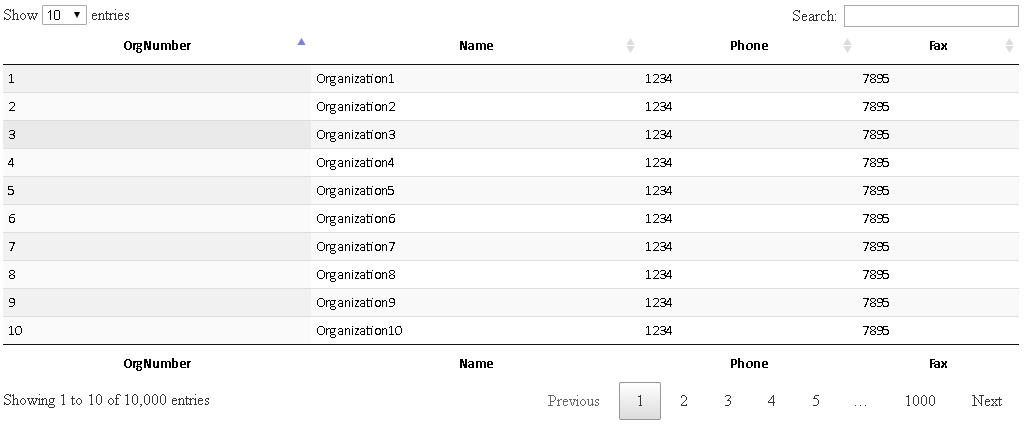Click the Previous pagination link

point(574,401)
